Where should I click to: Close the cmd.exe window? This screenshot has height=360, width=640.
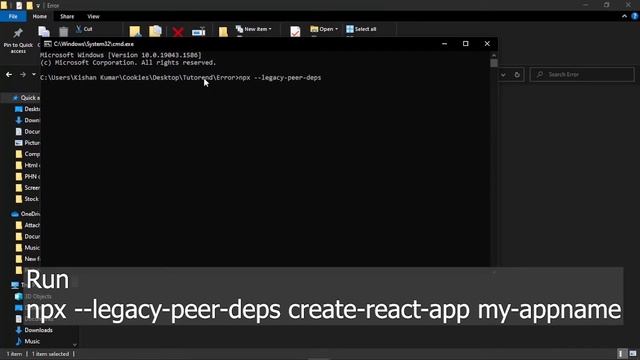[x=487, y=44]
